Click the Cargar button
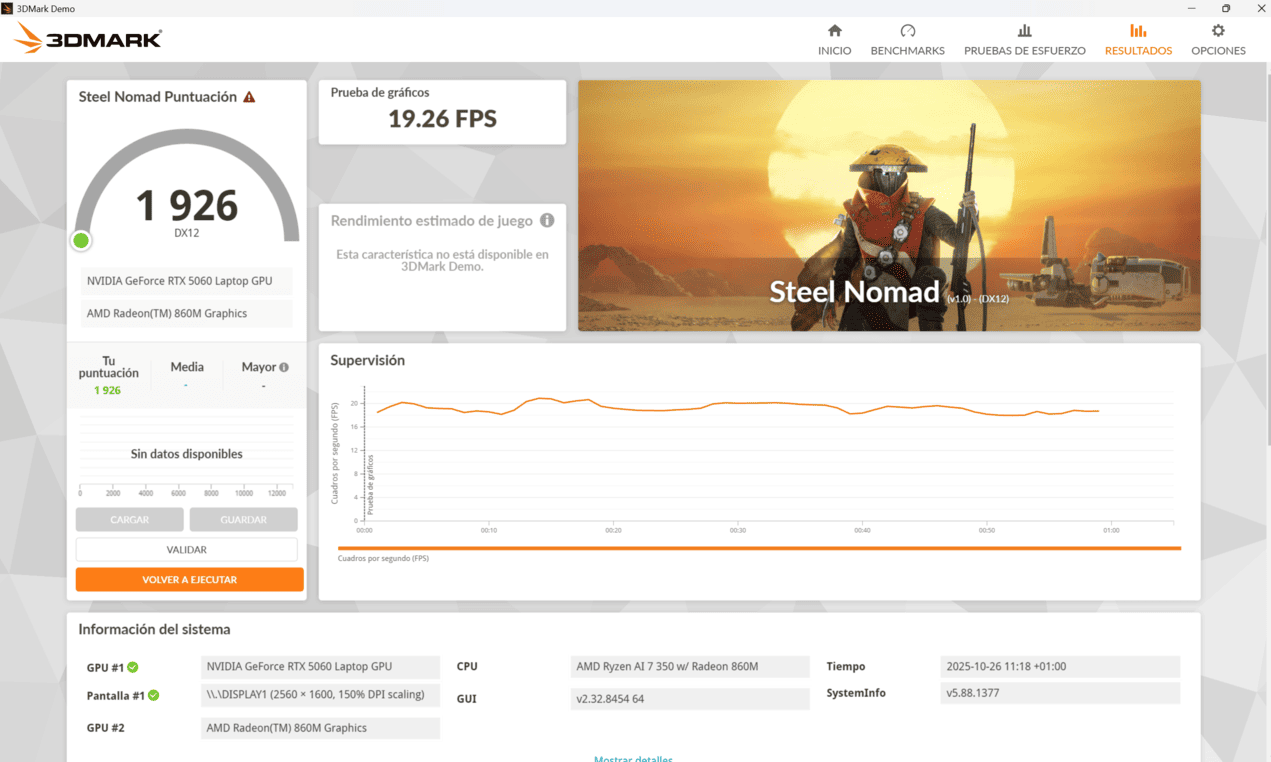Screen dimensions: 1271x762 pyautogui.click(x=130, y=520)
